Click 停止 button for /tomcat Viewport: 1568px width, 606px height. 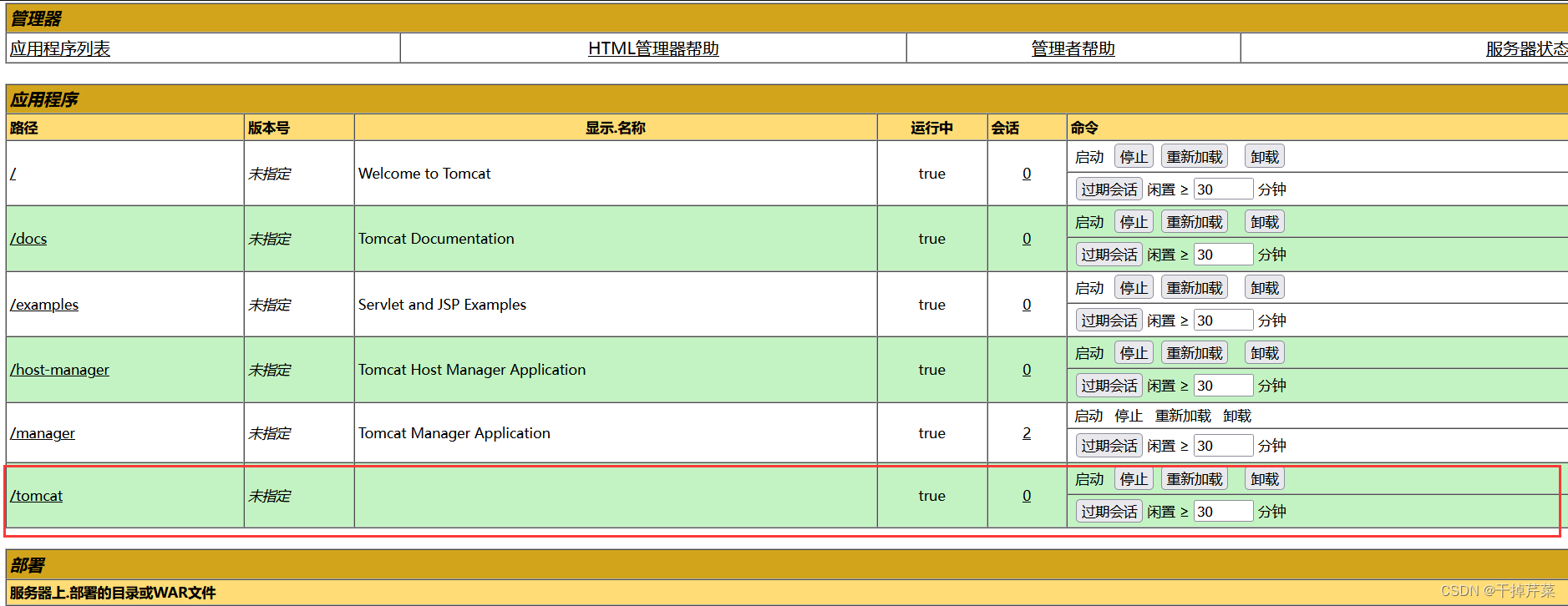point(1134,479)
